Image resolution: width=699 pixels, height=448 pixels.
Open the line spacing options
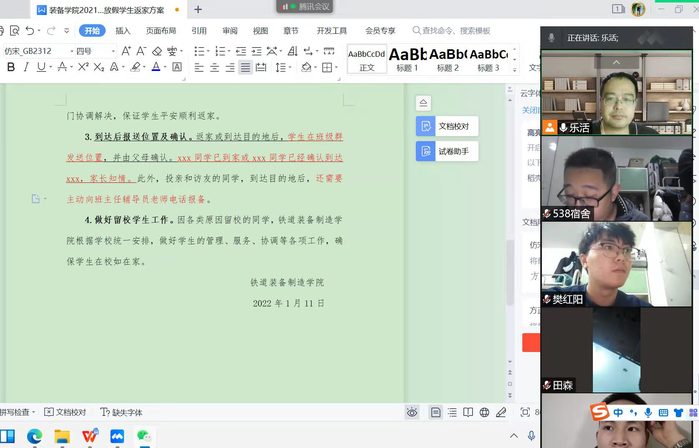point(281,67)
